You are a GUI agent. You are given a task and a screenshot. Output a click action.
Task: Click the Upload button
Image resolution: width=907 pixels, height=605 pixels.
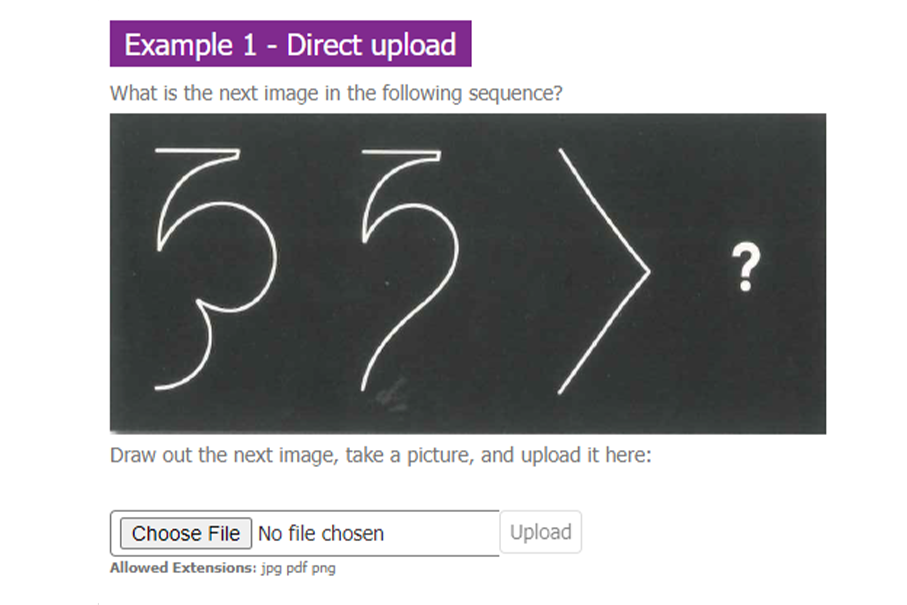[x=540, y=532]
